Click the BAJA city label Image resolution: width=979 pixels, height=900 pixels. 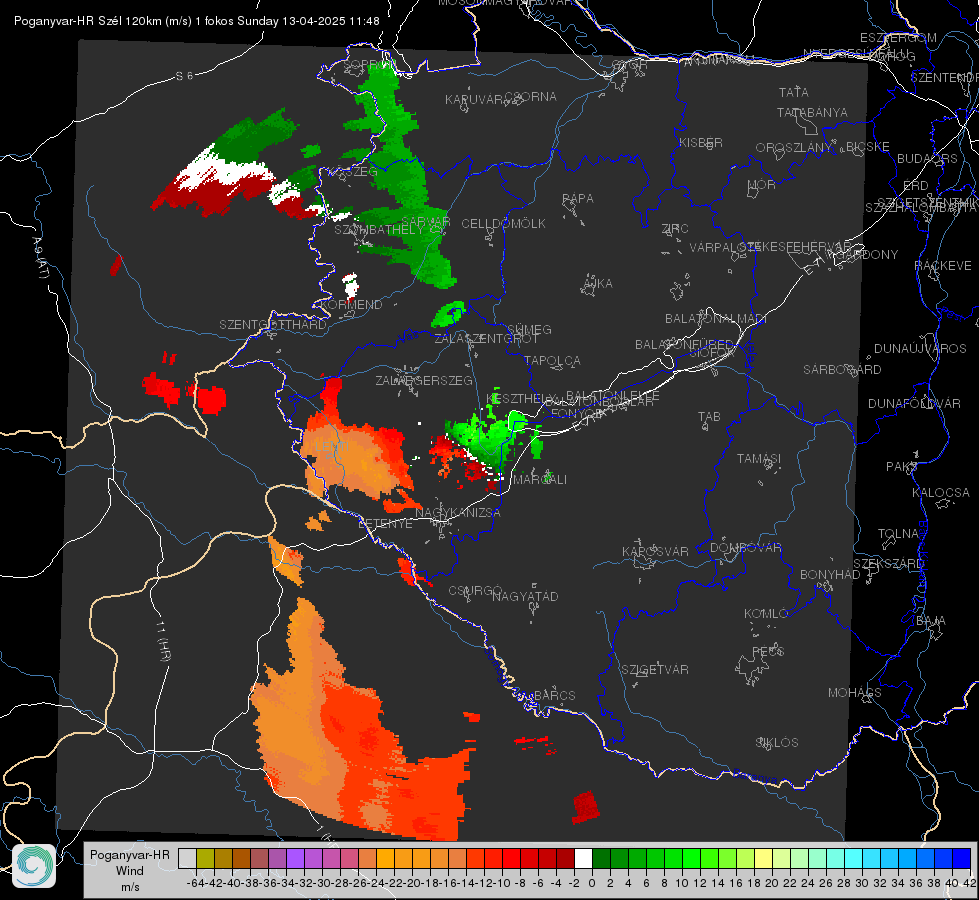pos(931,620)
